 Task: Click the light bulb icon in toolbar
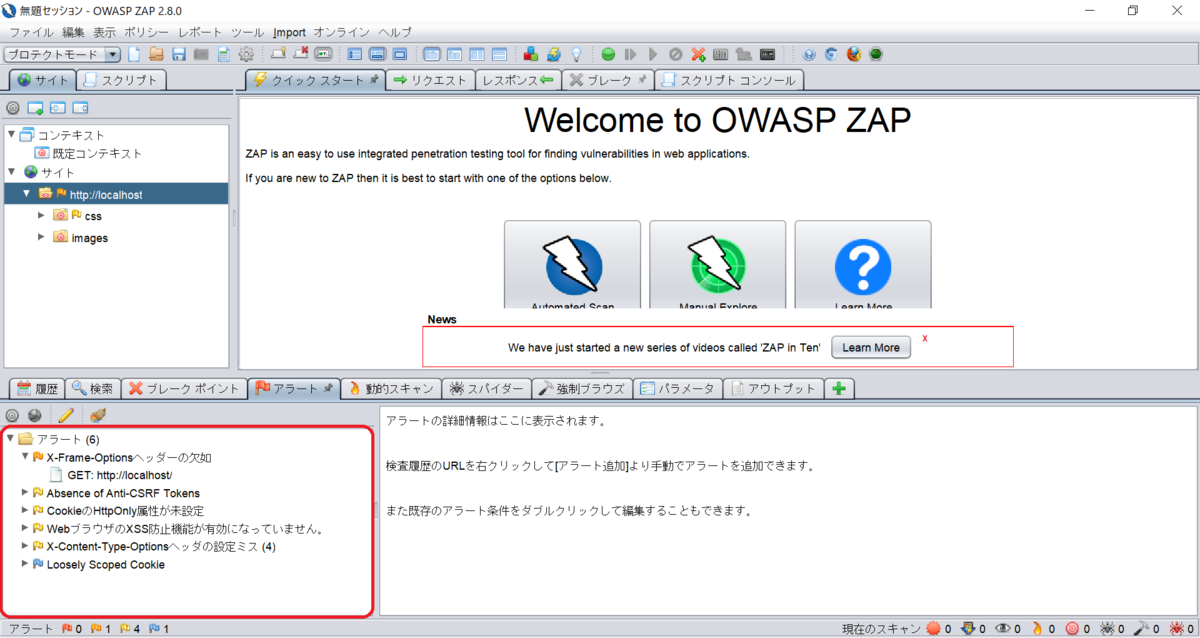point(576,54)
